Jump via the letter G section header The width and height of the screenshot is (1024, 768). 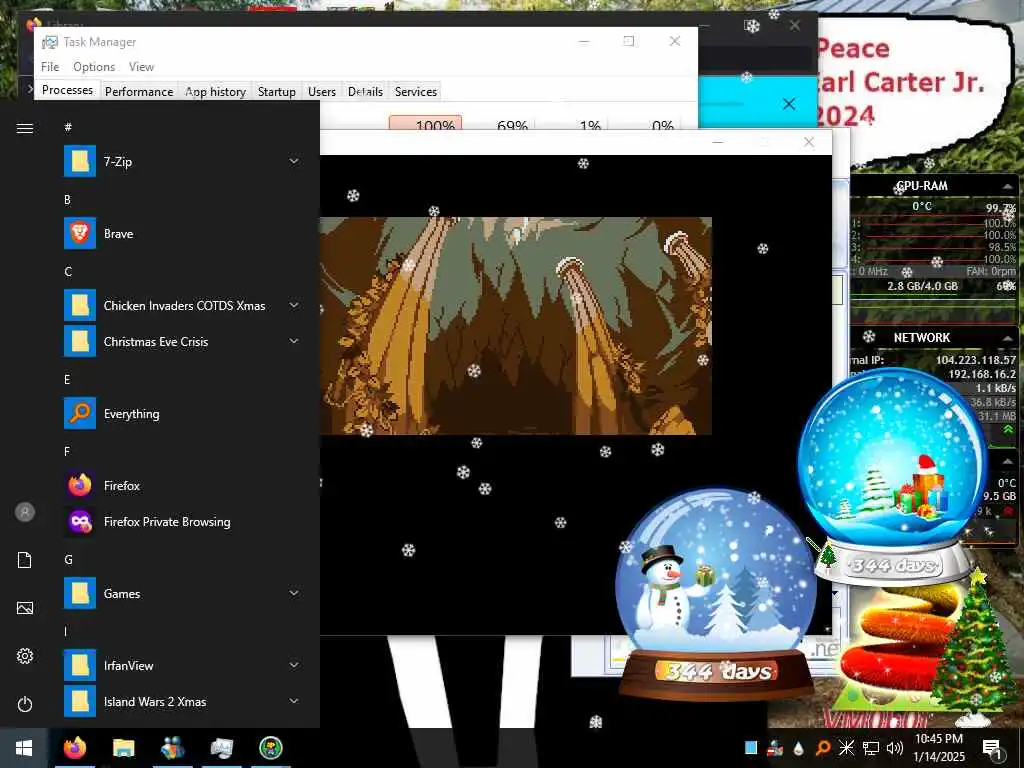(68, 560)
